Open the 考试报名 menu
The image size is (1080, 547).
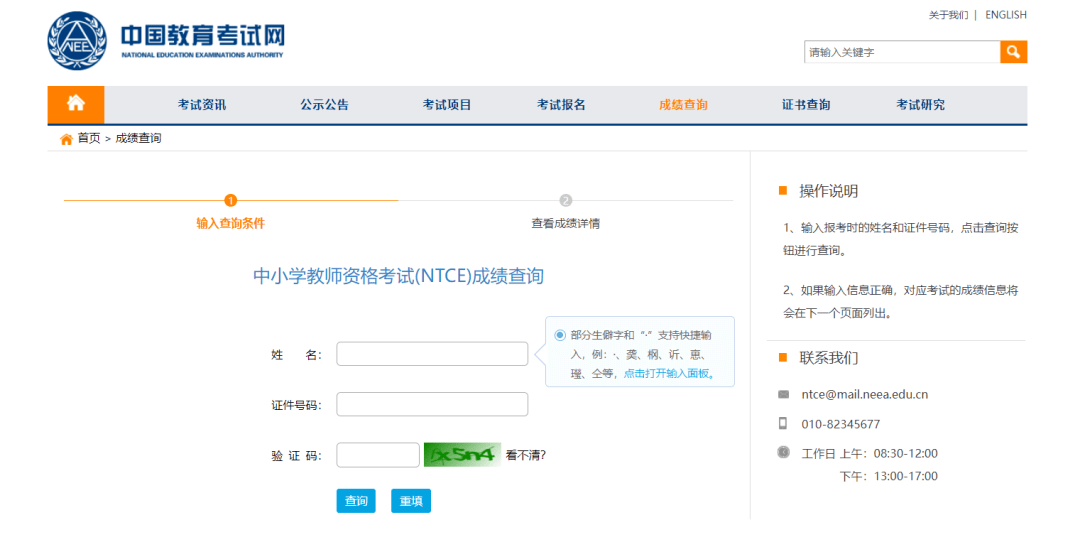[561, 105]
